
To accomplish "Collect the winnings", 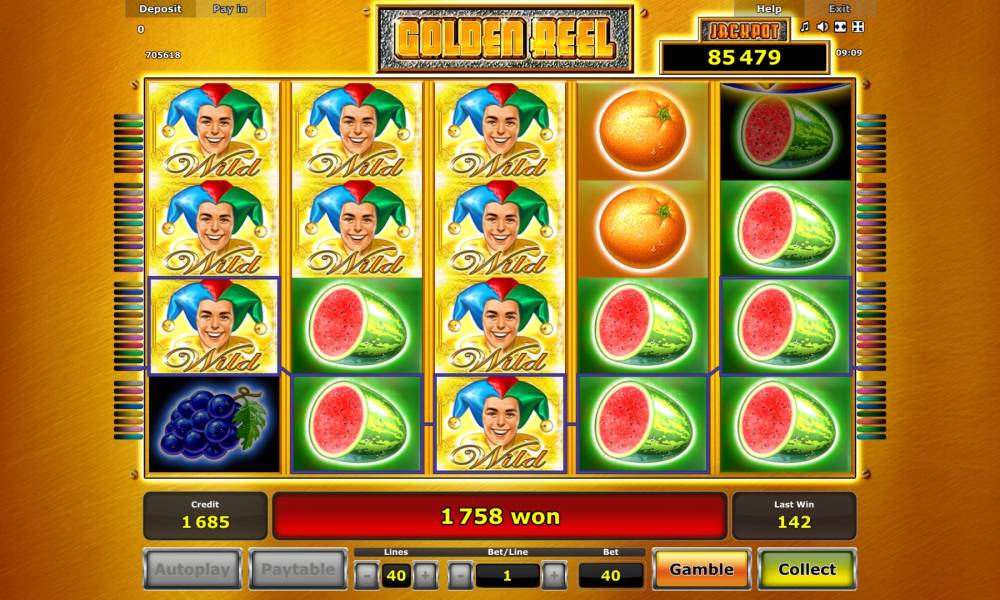I will (807, 569).
